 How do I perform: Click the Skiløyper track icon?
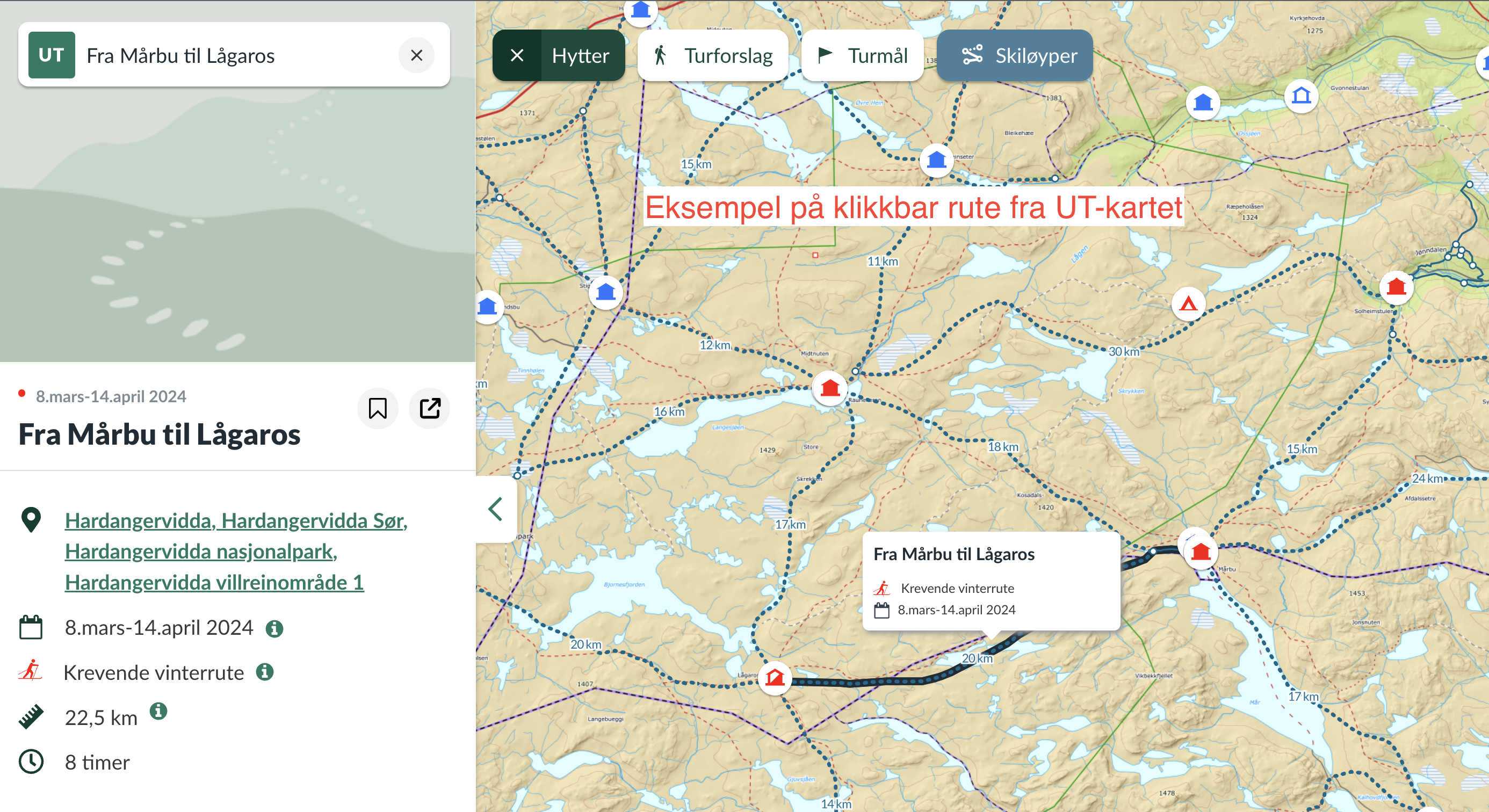point(972,55)
